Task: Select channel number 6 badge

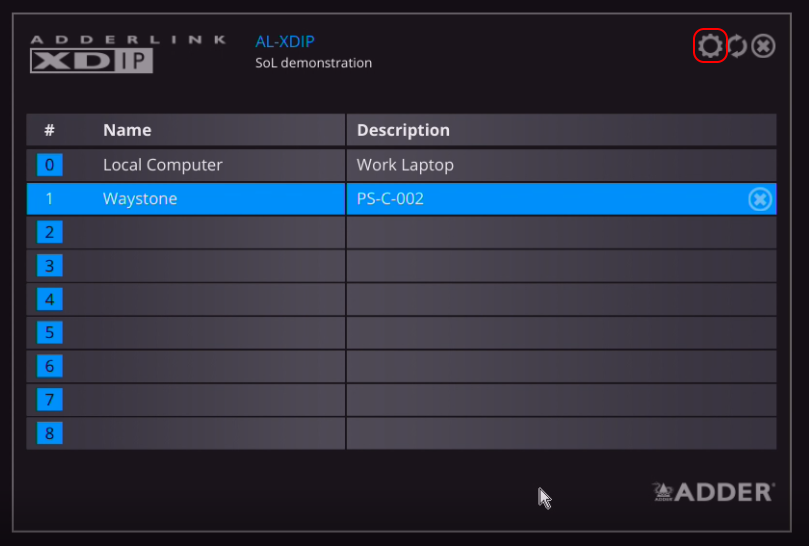Action: click(49, 366)
